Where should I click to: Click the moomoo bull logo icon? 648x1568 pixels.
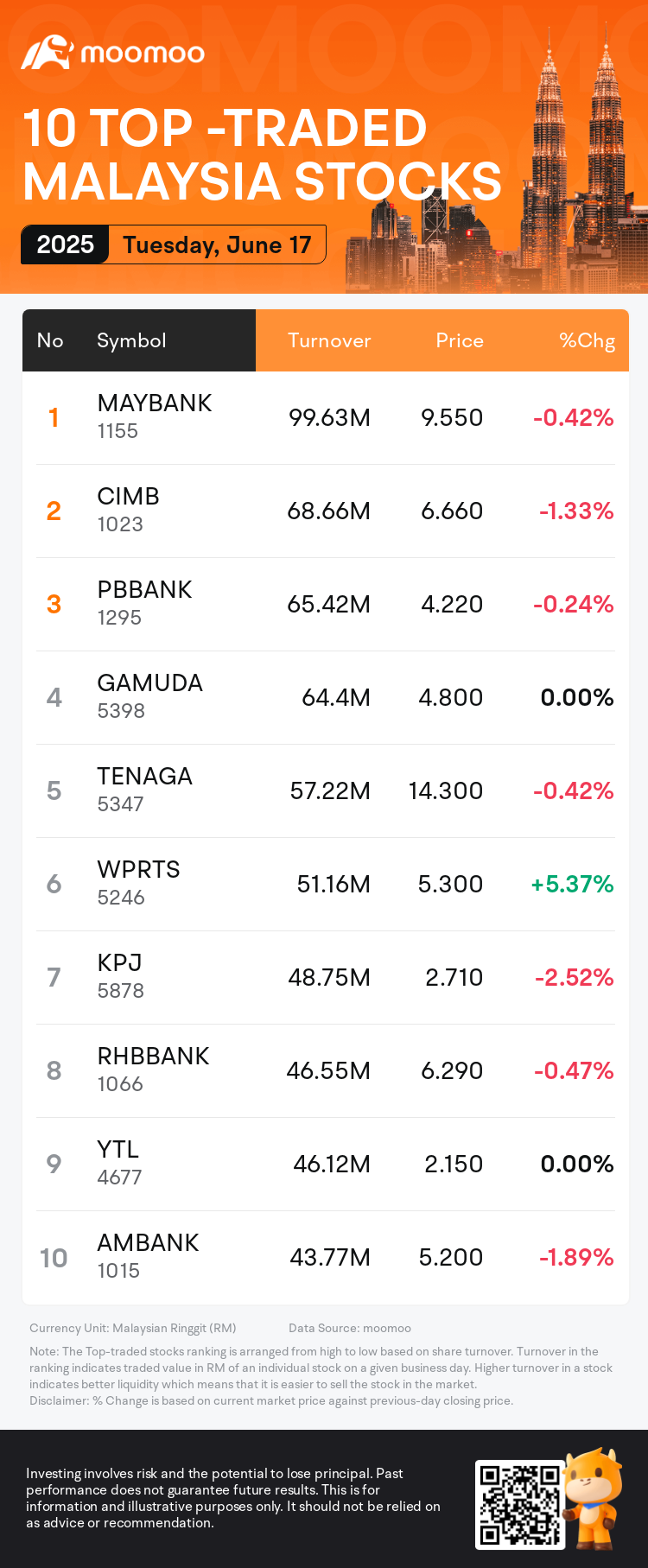[x=46, y=53]
